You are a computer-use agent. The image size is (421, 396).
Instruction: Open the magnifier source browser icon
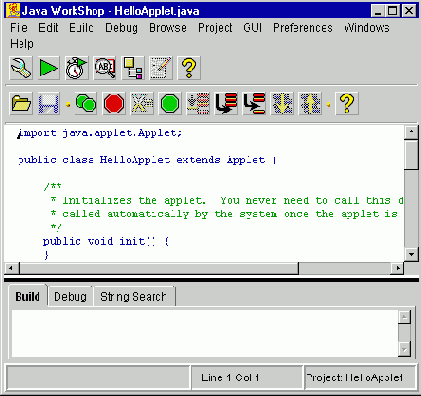[105, 68]
